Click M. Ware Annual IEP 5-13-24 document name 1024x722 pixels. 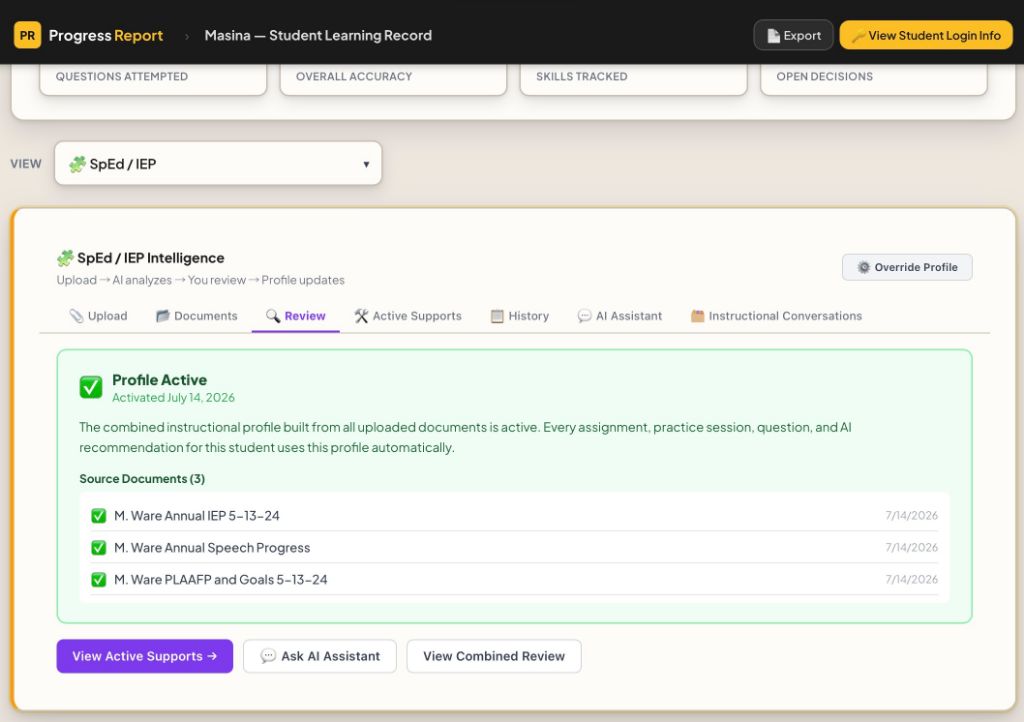[197, 516]
